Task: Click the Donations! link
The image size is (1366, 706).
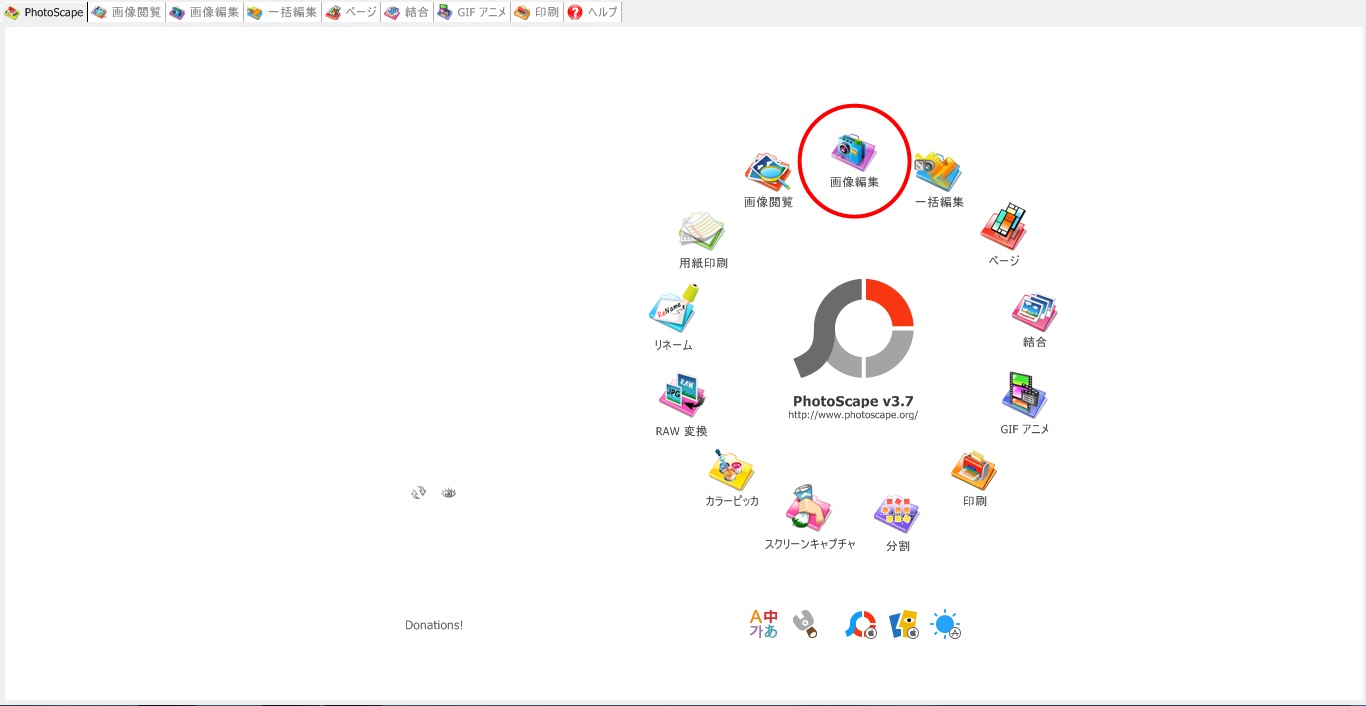Action: coord(433,625)
